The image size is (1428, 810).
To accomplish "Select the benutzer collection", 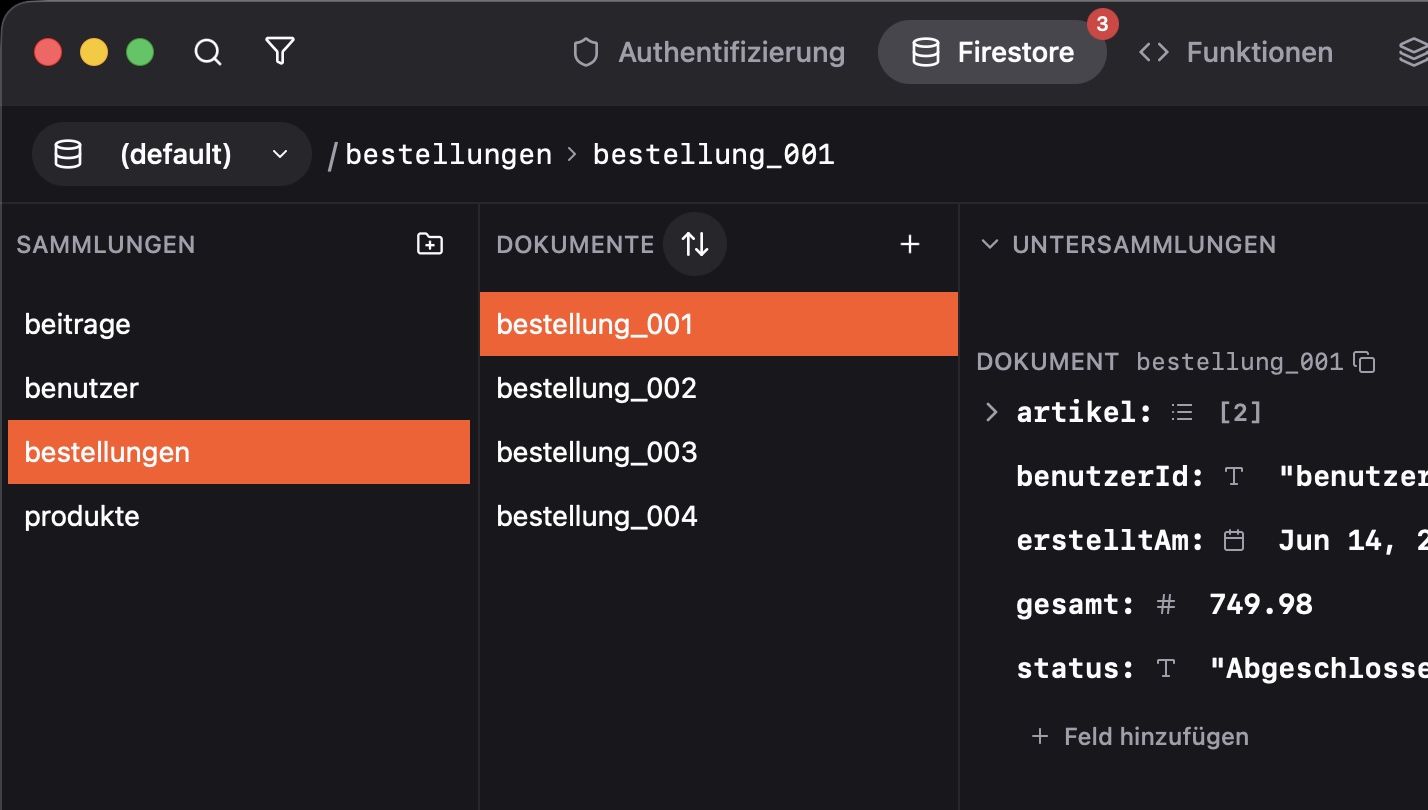I will (239, 388).
